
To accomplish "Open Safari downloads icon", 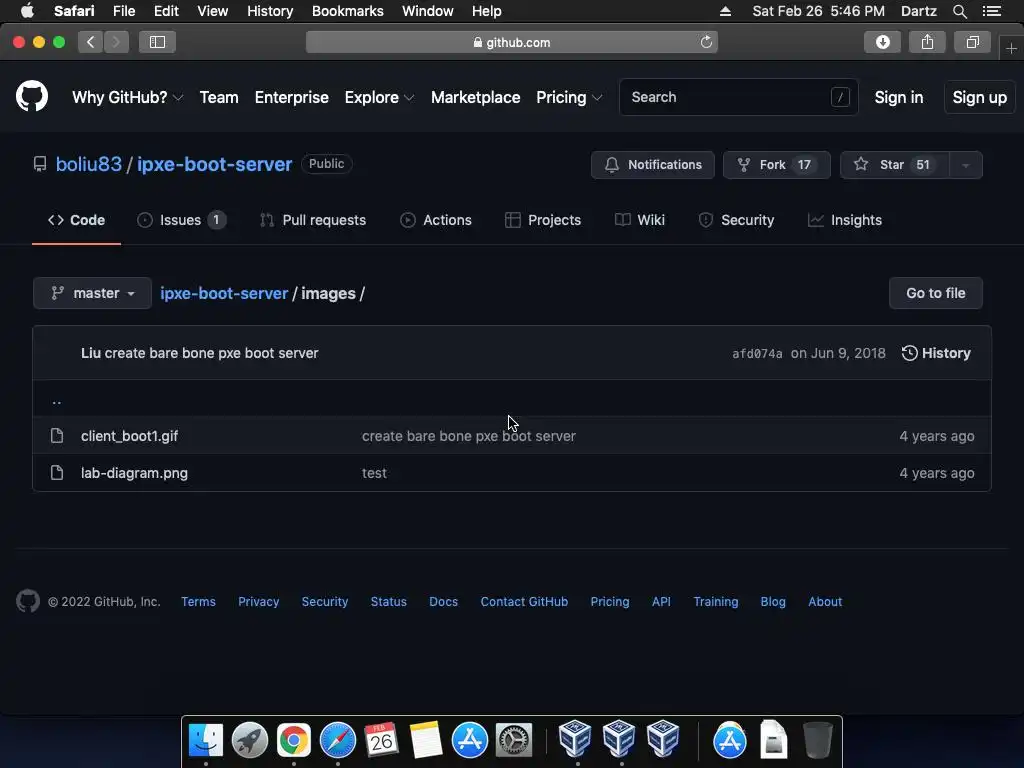I will click(882, 42).
